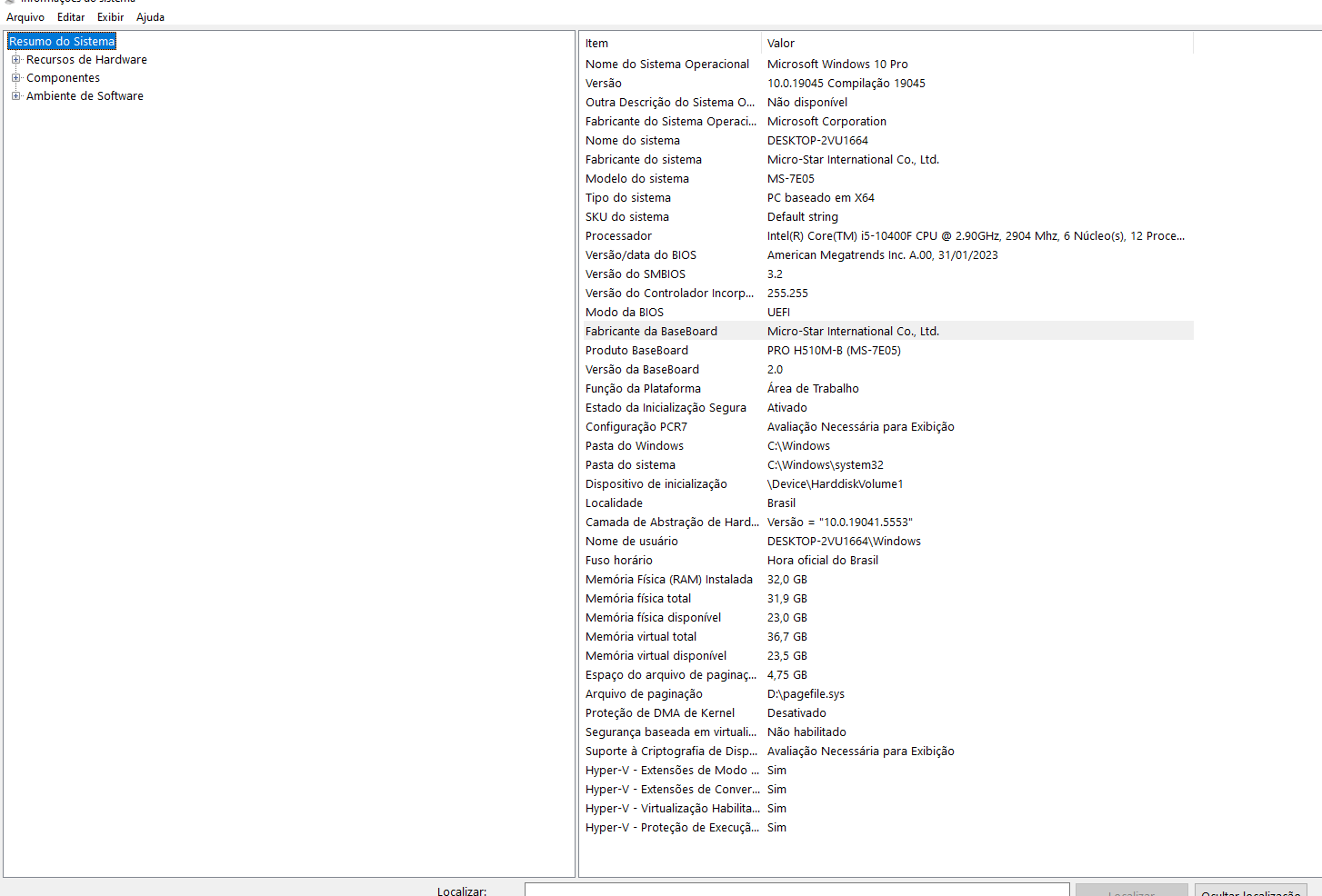Select the Configuração PCR7 row label
Viewport: 1322px width, 896px height.
(636, 427)
